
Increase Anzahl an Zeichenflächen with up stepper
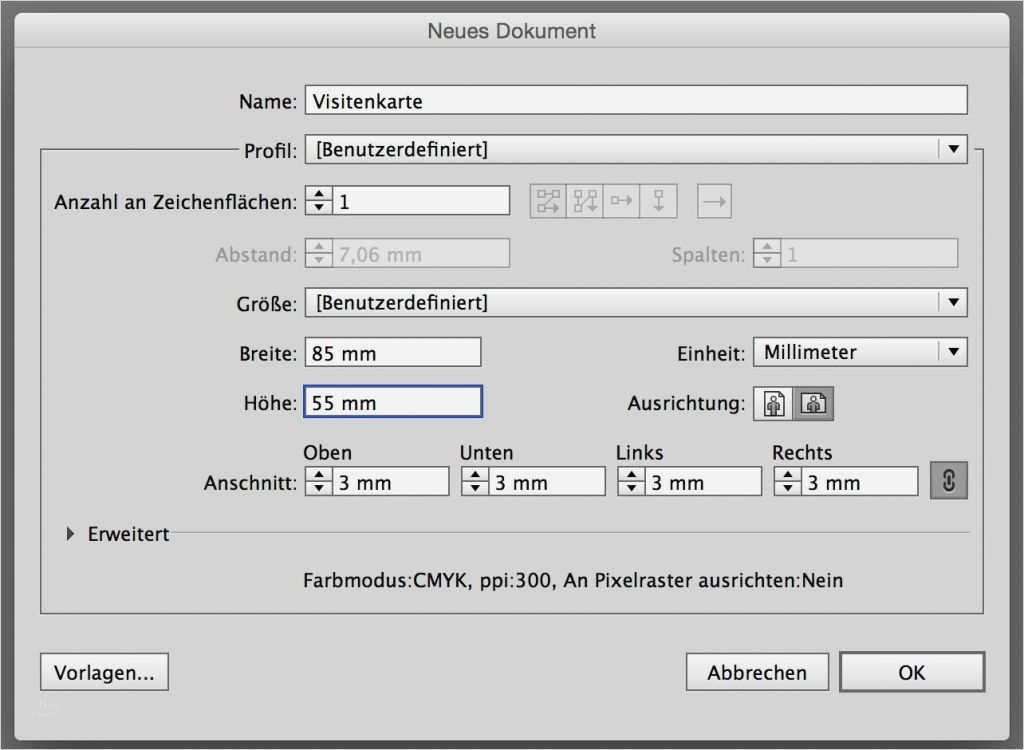(x=319, y=194)
